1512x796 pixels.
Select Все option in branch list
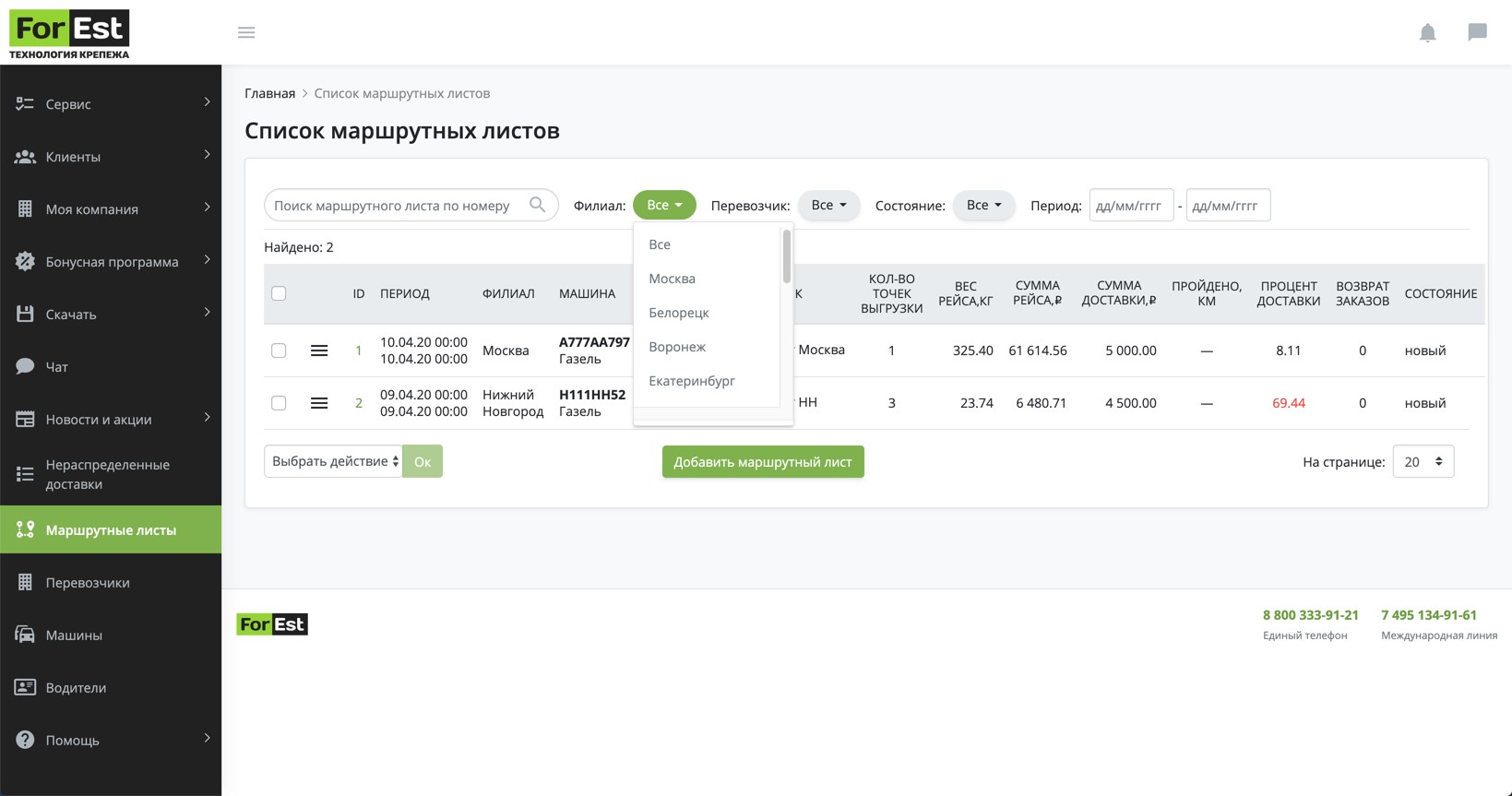[x=707, y=244]
